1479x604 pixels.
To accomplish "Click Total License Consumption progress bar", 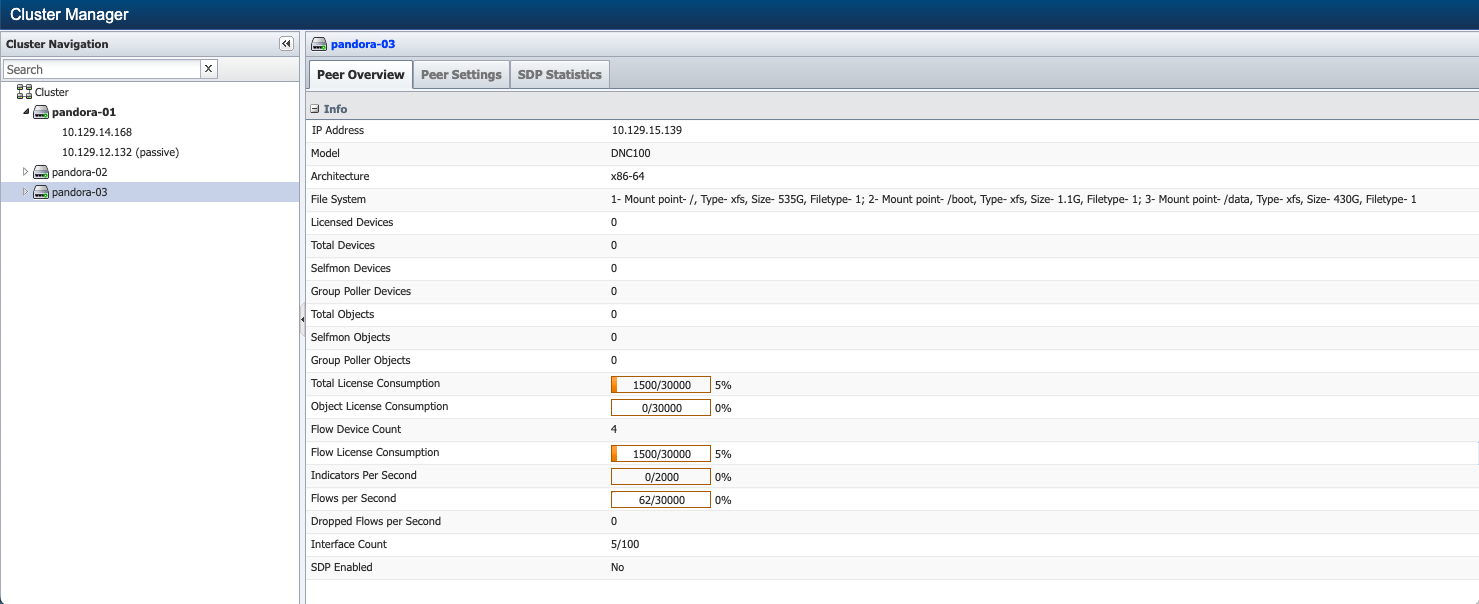I will [661, 384].
